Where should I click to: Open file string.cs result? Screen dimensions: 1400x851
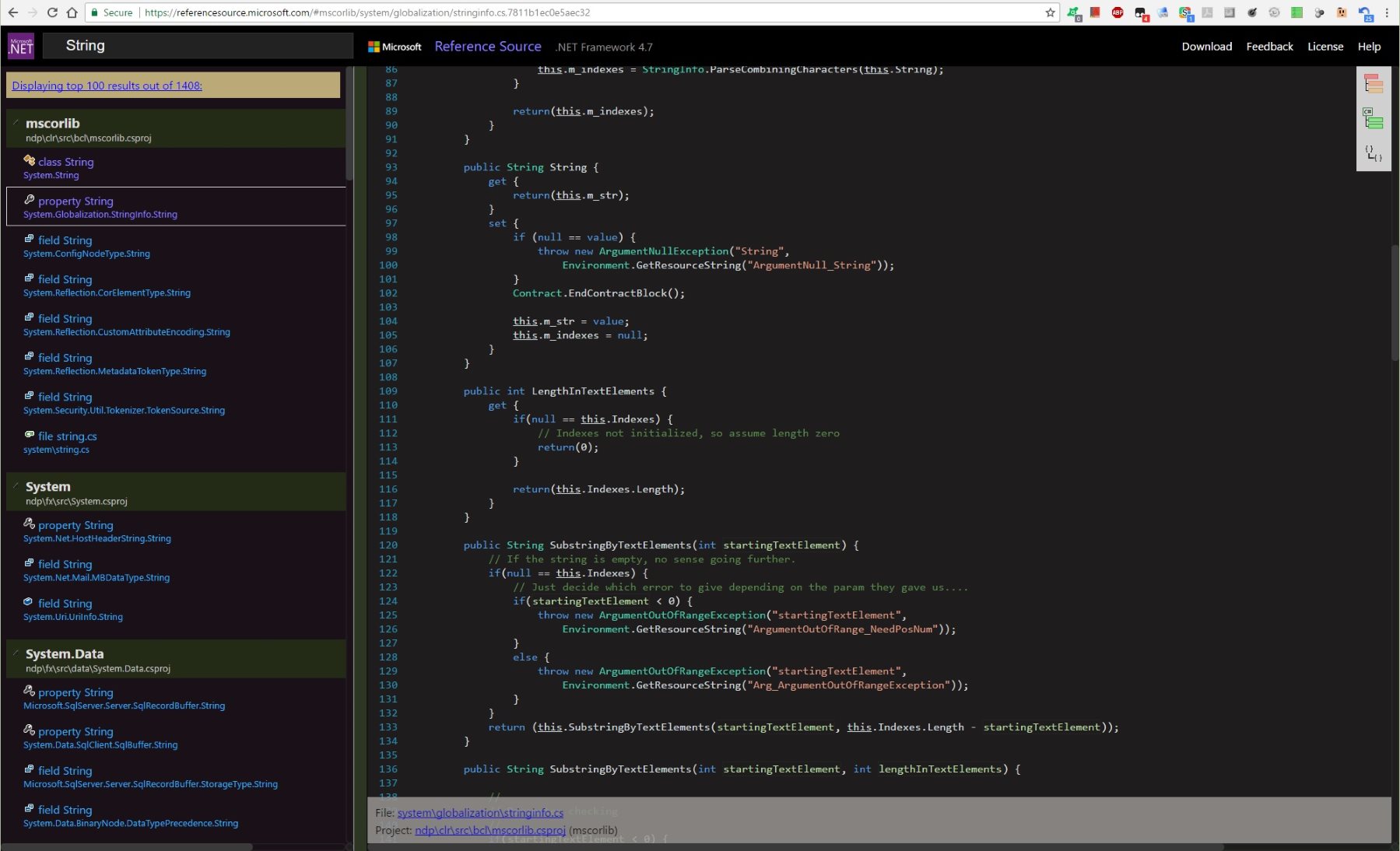click(x=176, y=442)
